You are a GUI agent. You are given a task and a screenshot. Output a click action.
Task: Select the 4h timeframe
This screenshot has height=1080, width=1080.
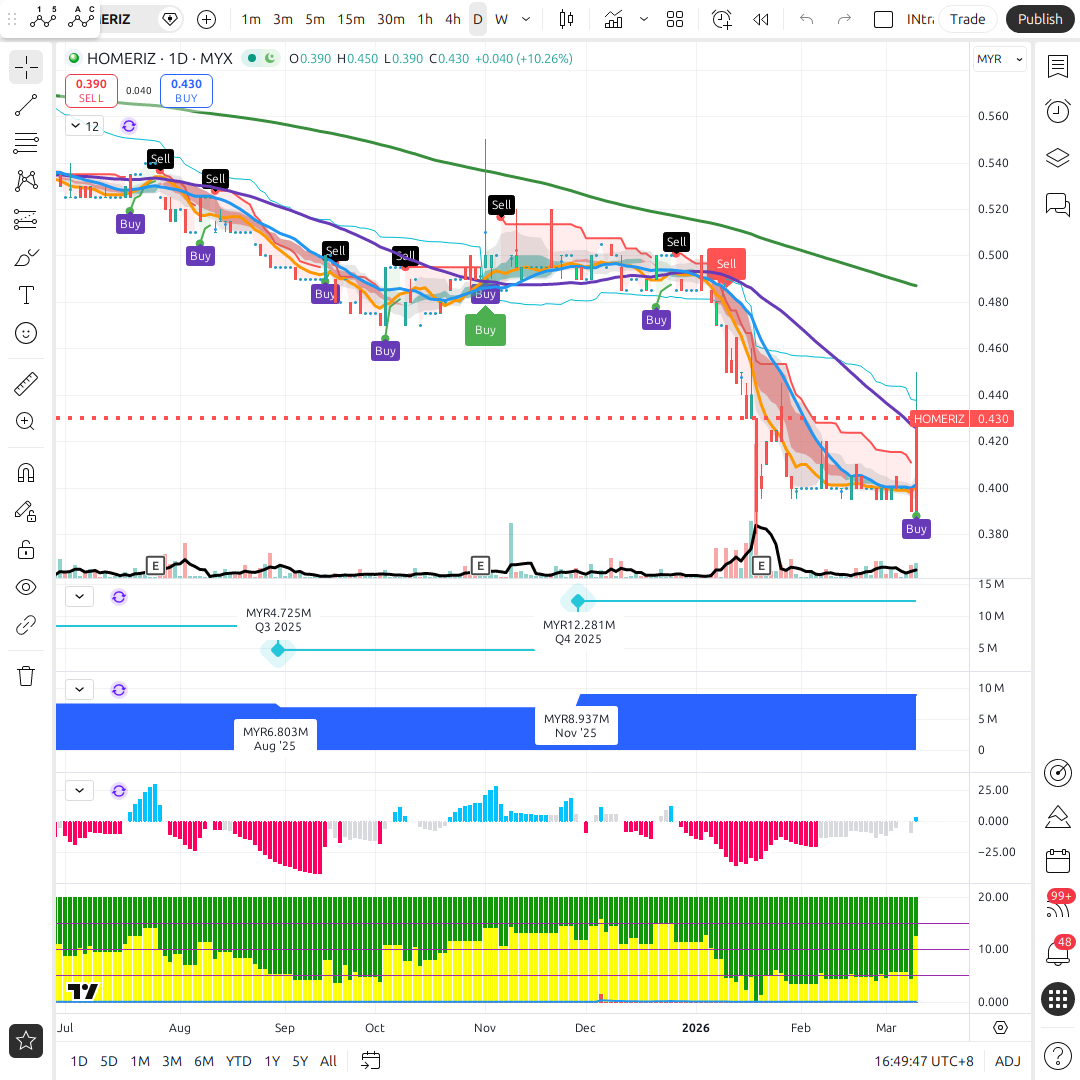coord(453,19)
